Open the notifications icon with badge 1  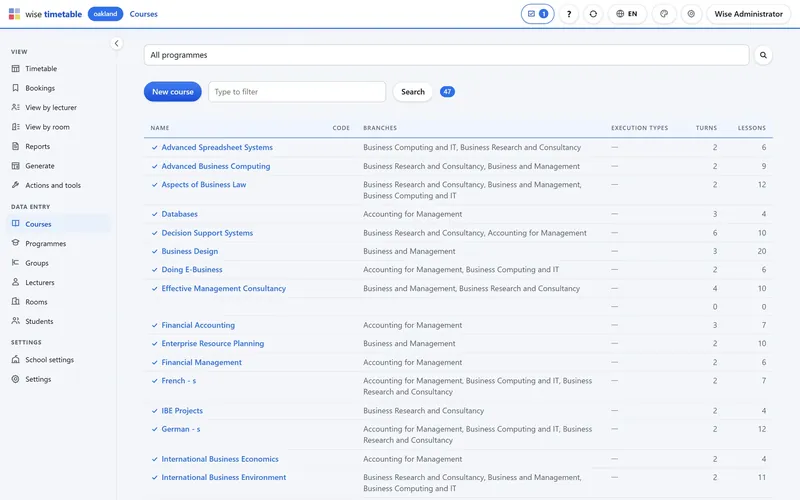(537, 14)
